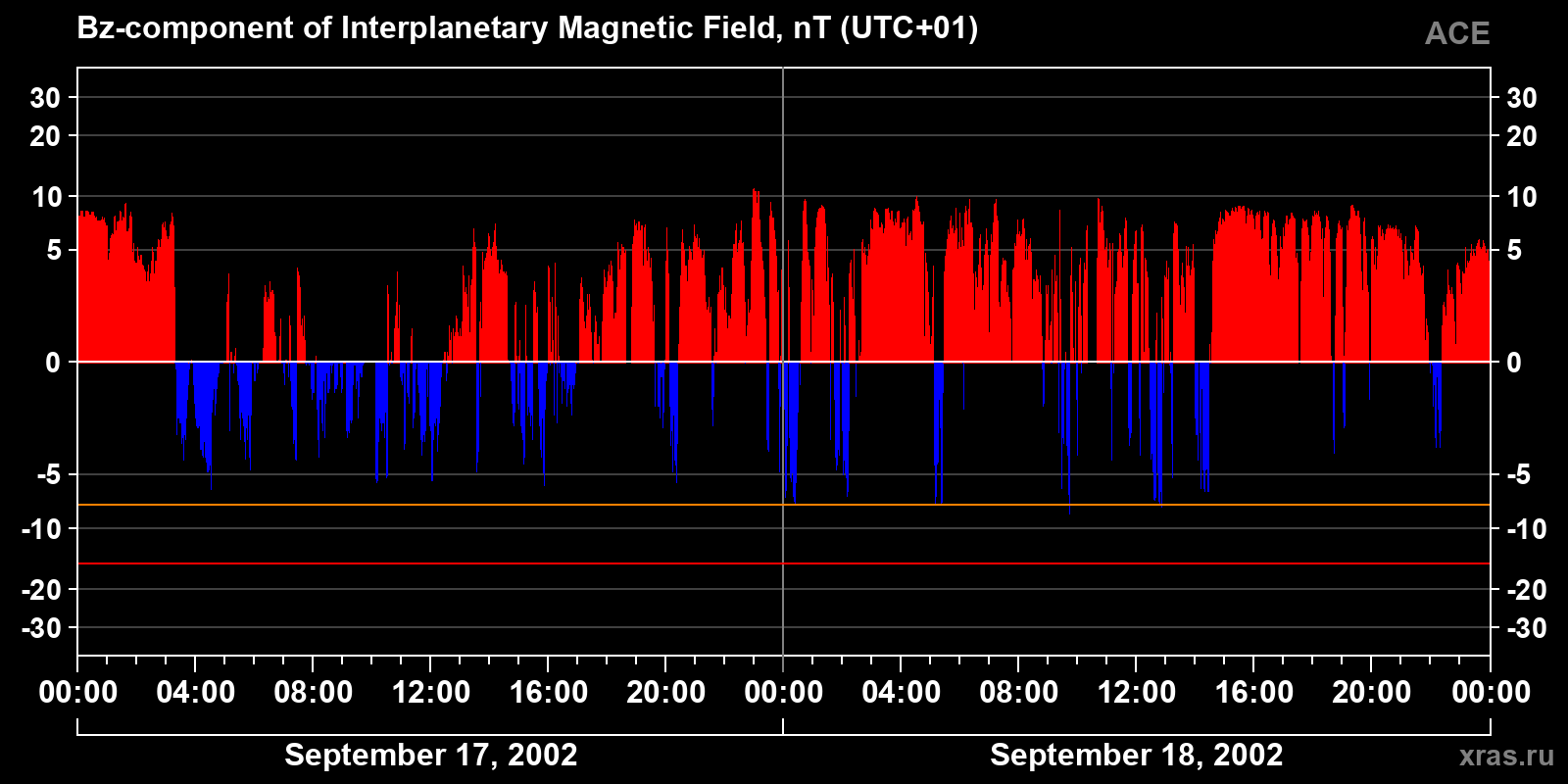The height and width of the screenshot is (784, 1568).
Task: Select the "30" label on the right axis
Action: (1521, 98)
